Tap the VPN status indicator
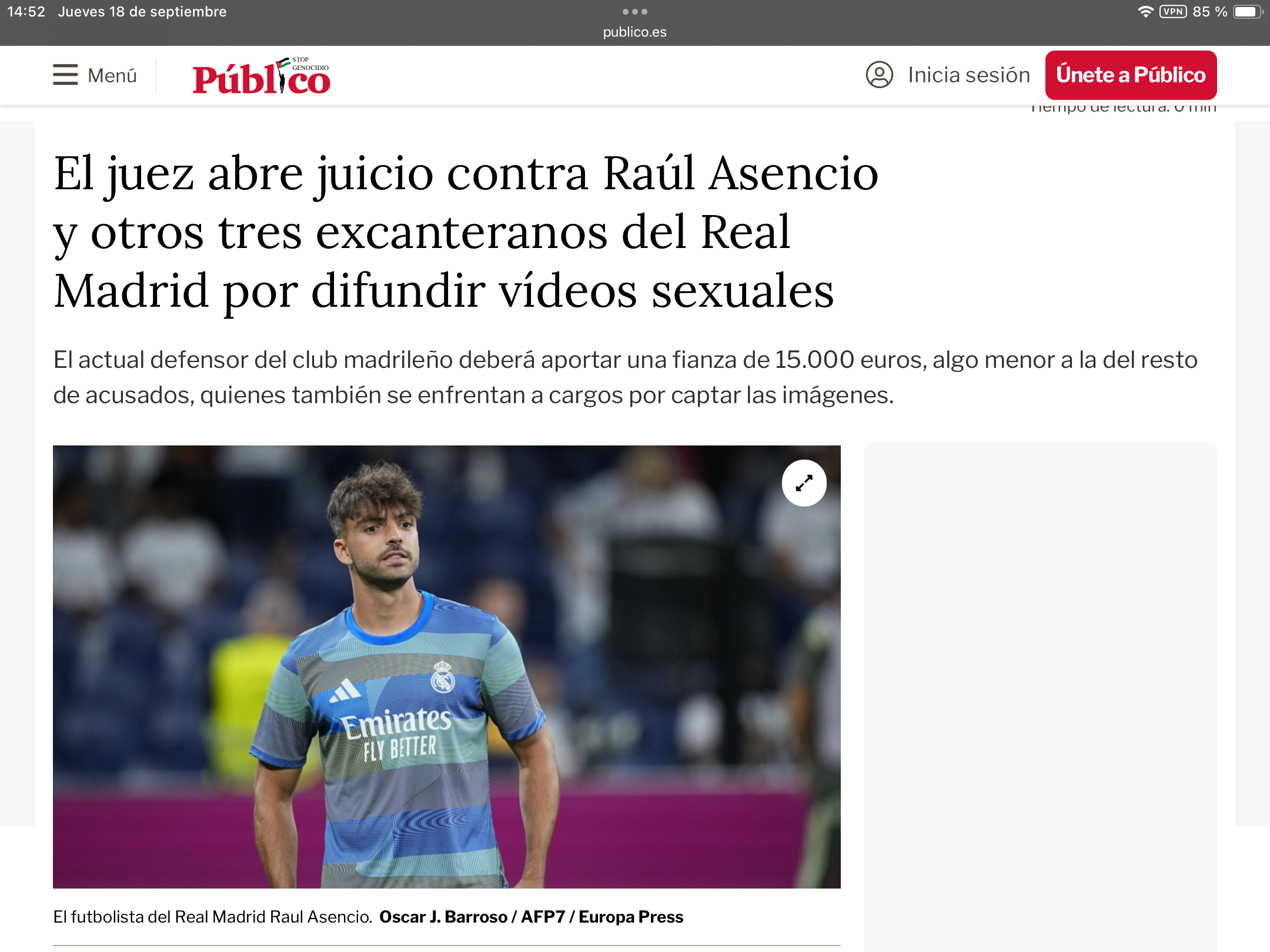 (x=1173, y=12)
